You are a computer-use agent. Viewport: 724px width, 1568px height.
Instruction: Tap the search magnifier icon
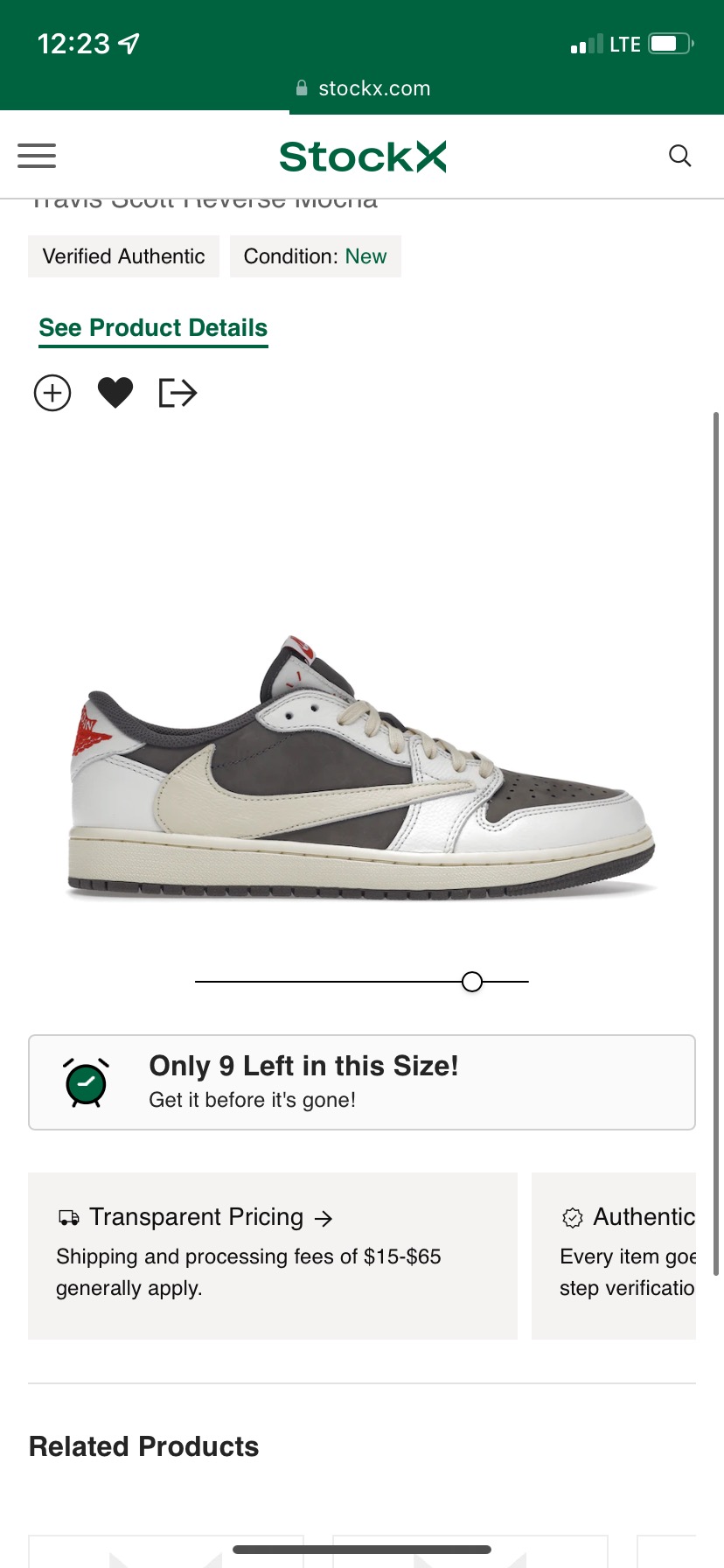(679, 156)
